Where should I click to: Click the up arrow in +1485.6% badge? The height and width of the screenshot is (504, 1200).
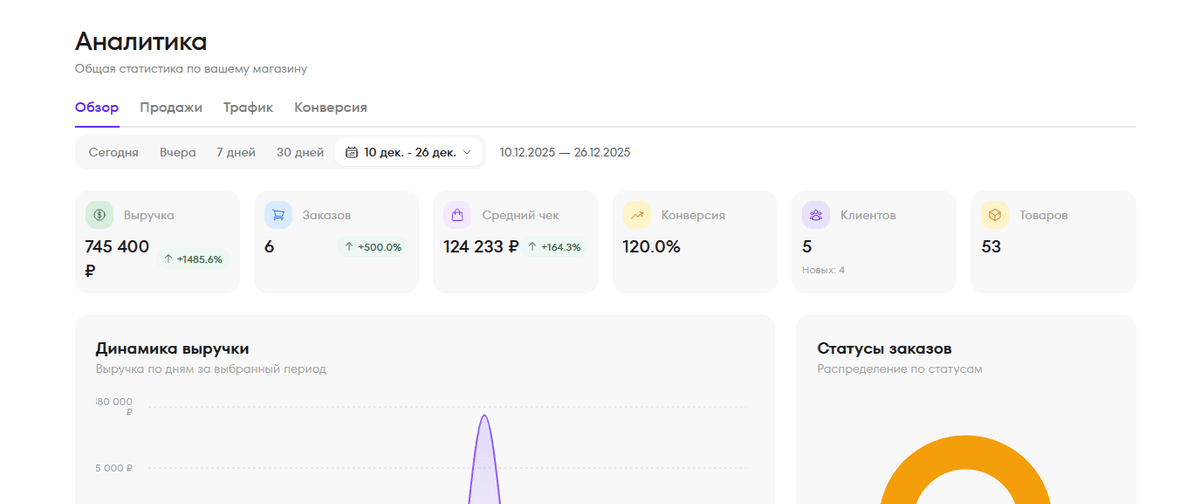[x=169, y=259]
